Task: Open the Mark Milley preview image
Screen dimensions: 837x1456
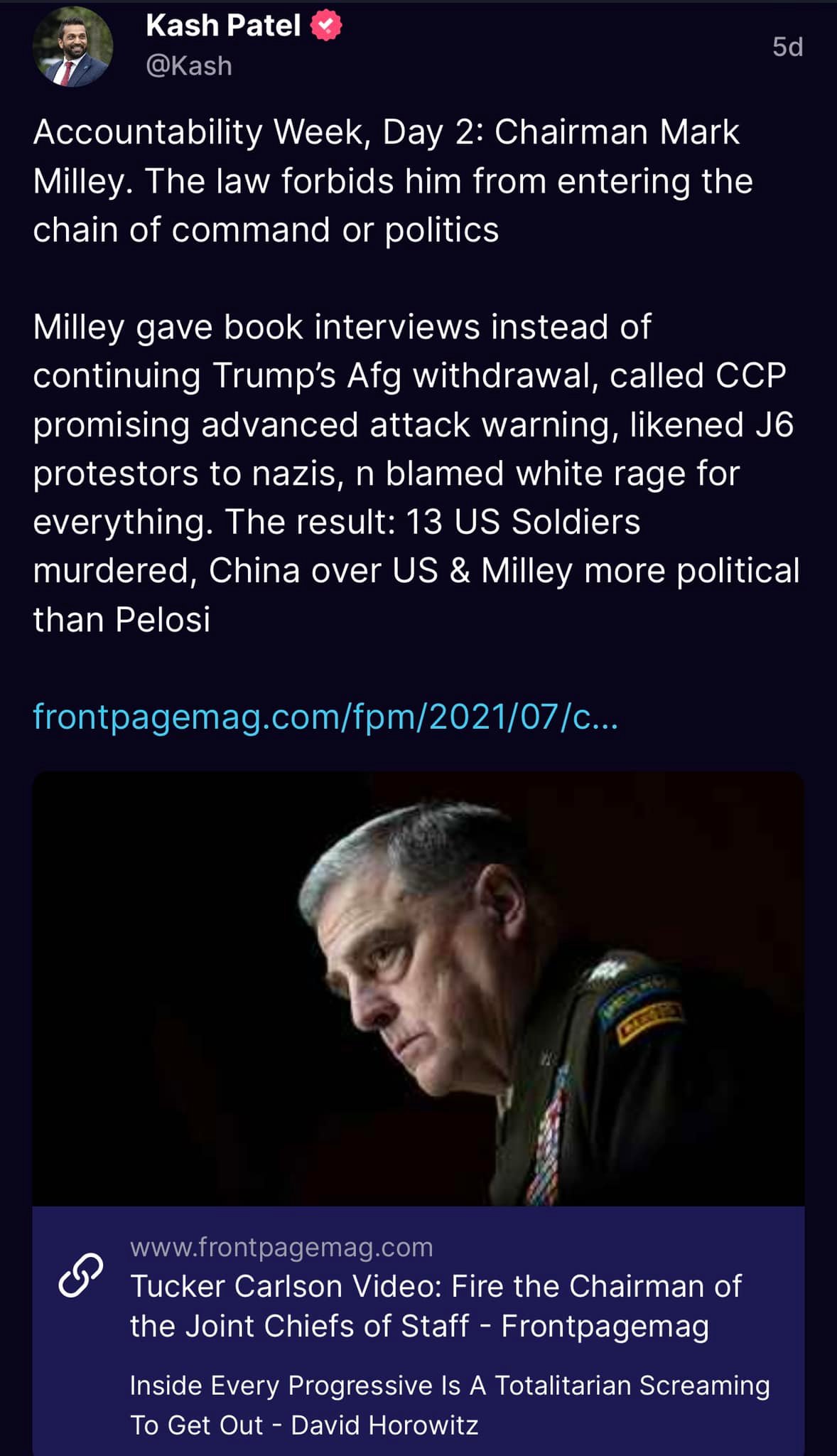Action: pos(418,988)
